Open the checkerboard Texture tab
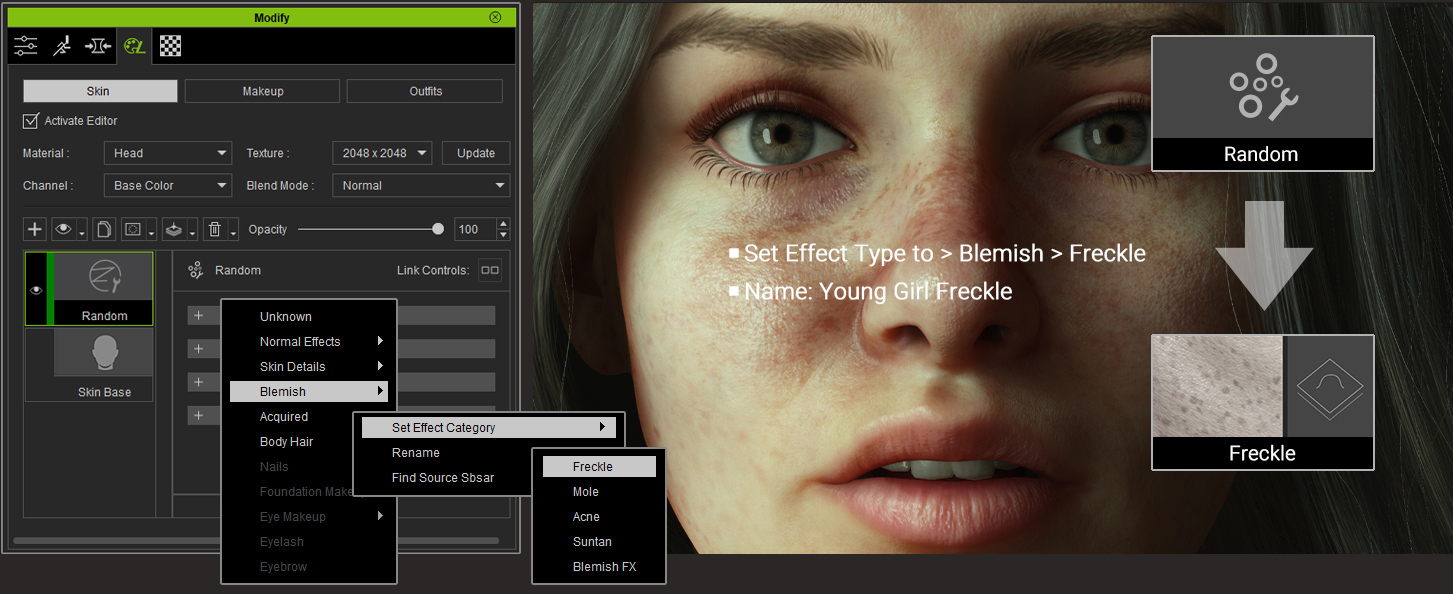The width and height of the screenshot is (1453, 594). [x=170, y=45]
